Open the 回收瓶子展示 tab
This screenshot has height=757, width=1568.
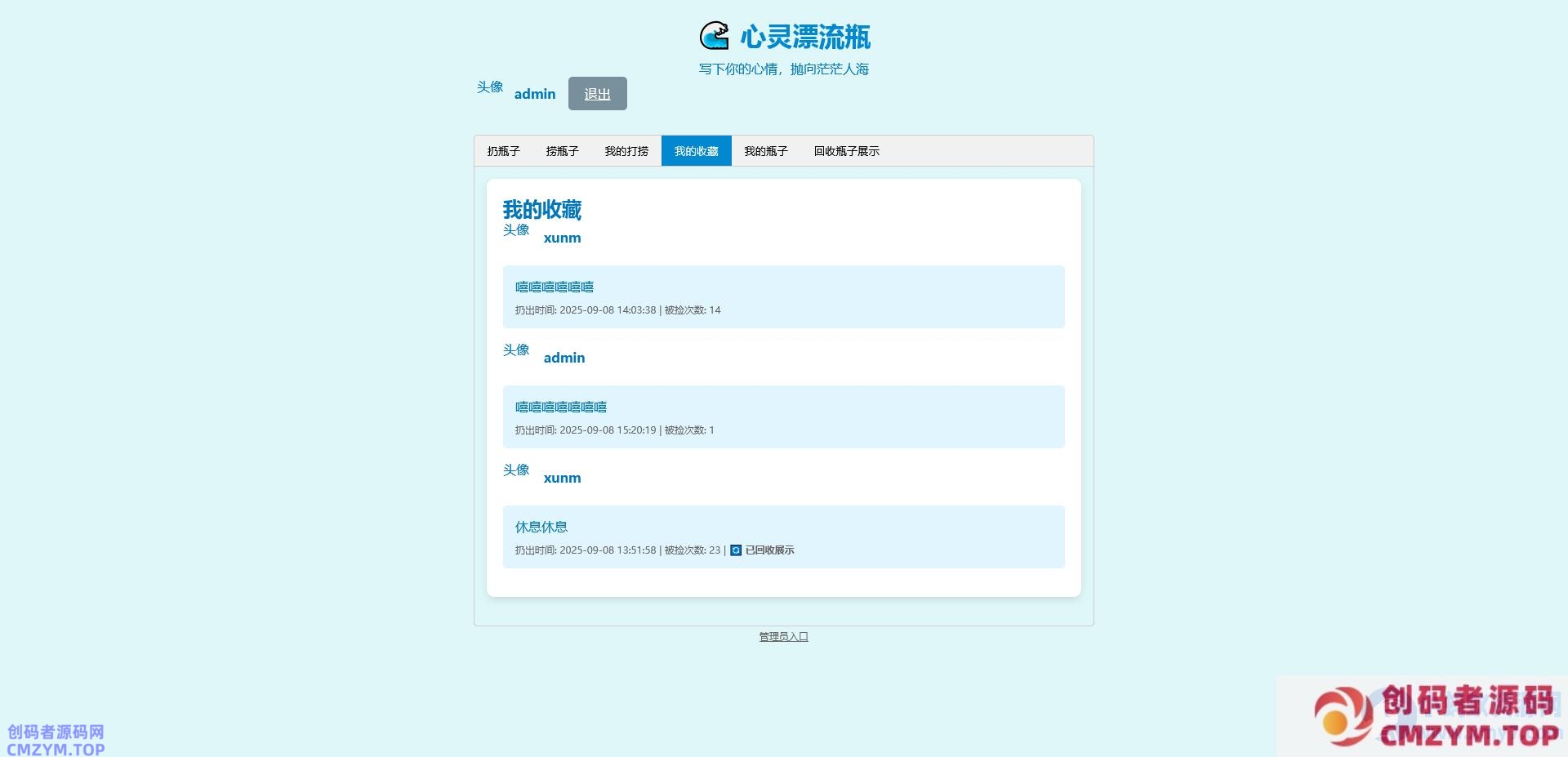[x=846, y=151]
